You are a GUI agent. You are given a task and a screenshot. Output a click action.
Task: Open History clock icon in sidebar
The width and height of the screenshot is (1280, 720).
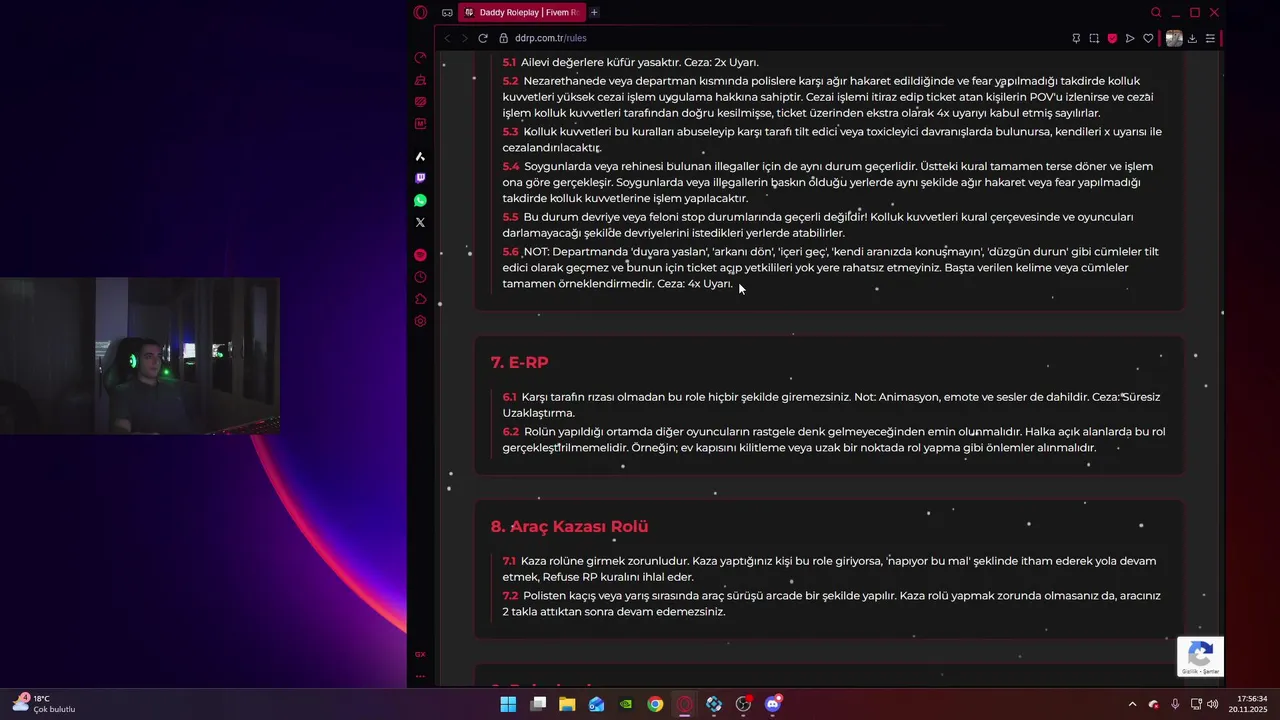[x=420, y=277]
